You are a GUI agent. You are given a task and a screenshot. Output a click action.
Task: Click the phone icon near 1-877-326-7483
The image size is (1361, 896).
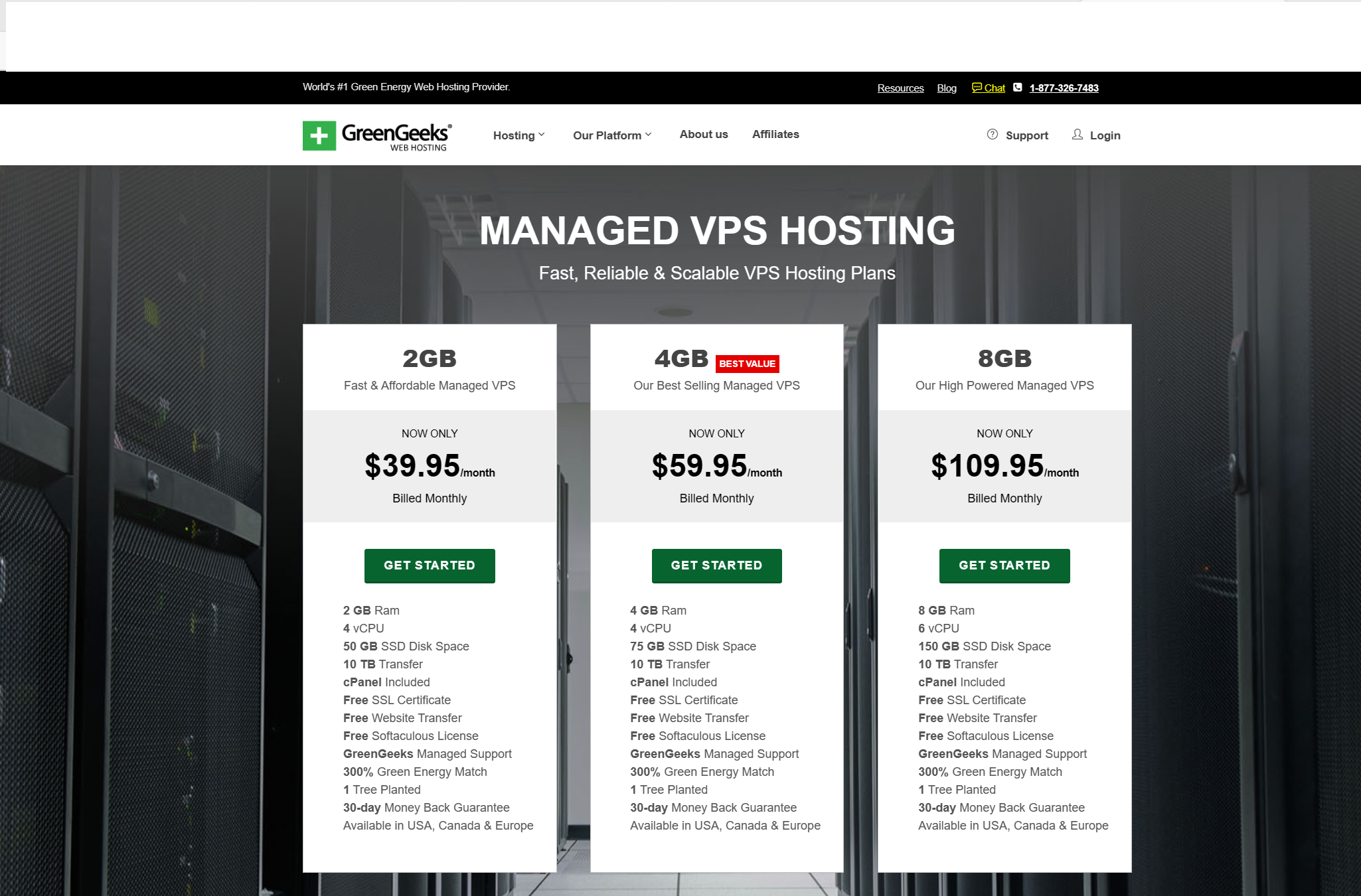pos(1019,88)
